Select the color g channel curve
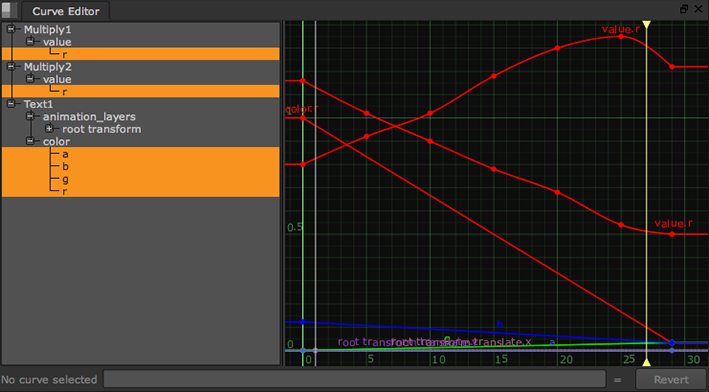 141,179
